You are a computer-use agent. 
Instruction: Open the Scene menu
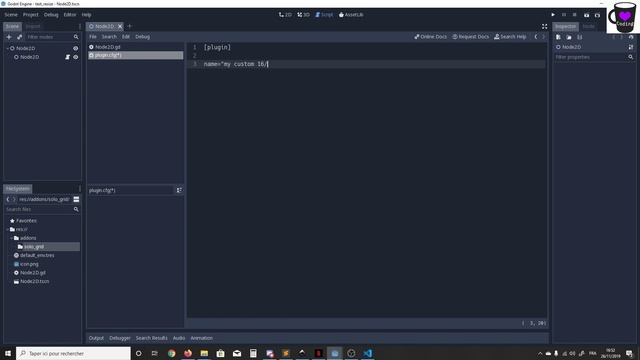point(11,15)
